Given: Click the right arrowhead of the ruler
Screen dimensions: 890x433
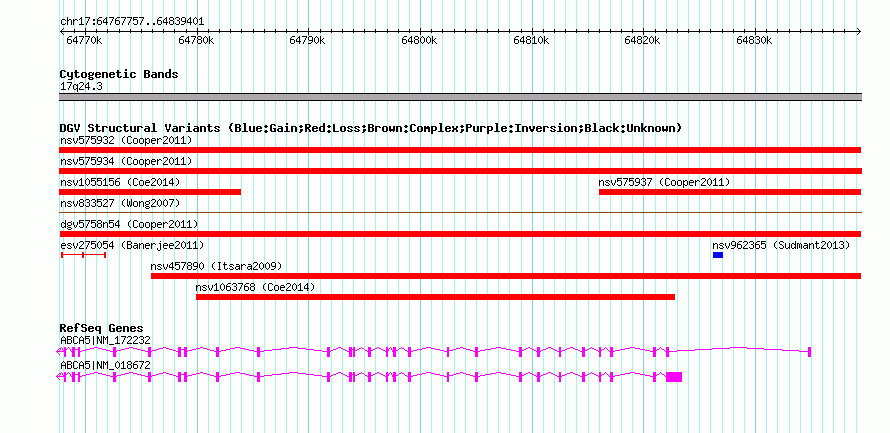Looking at the screenshot, I should (x=858, y=32).
